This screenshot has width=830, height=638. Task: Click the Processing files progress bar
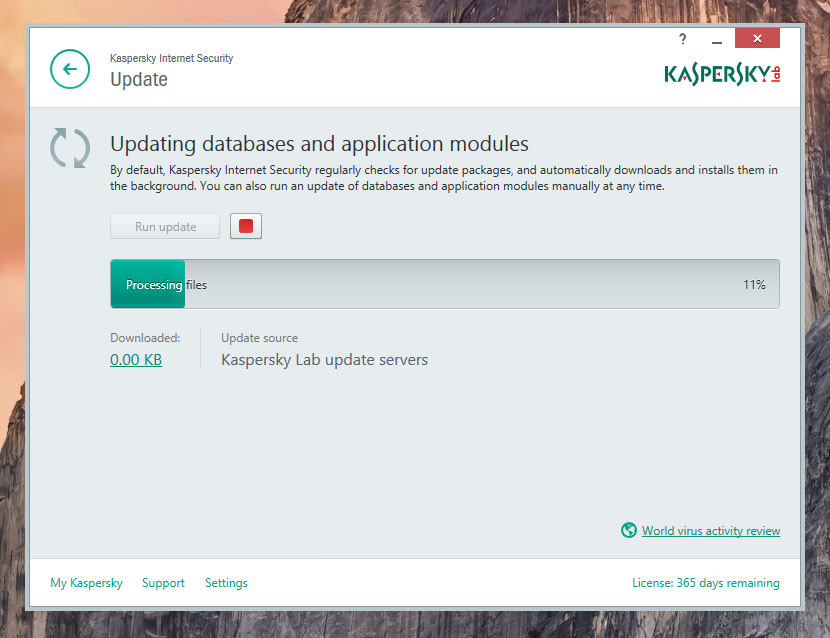[x=445, y=284]
